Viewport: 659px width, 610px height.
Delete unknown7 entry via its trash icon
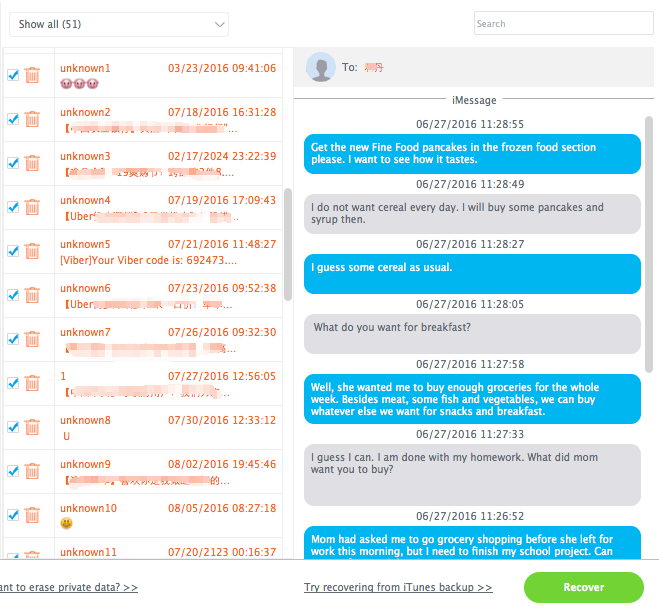(32, 339)
